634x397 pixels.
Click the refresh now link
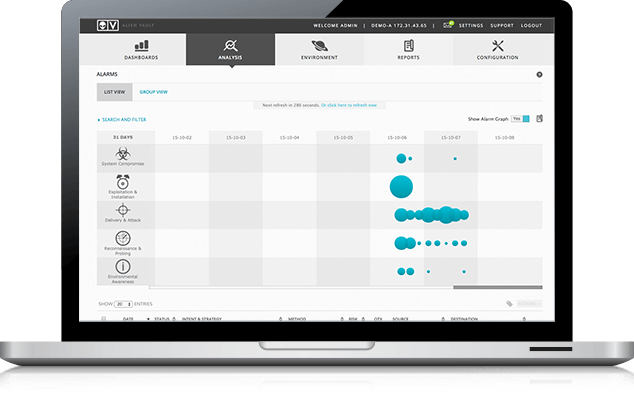pyautogui.click(x=349, y=105)
